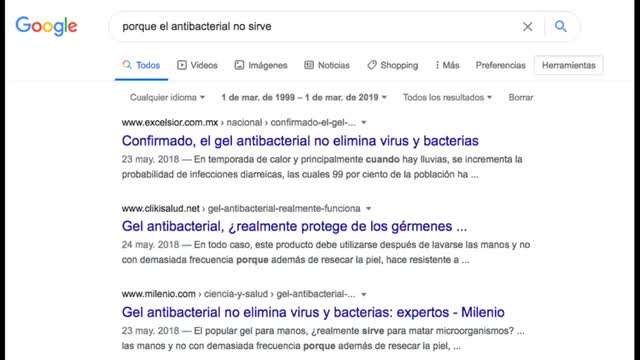Click the Milenio snippet about 'popular gel para manos'
Screen dimensions: 640x360
pos(323,338)
